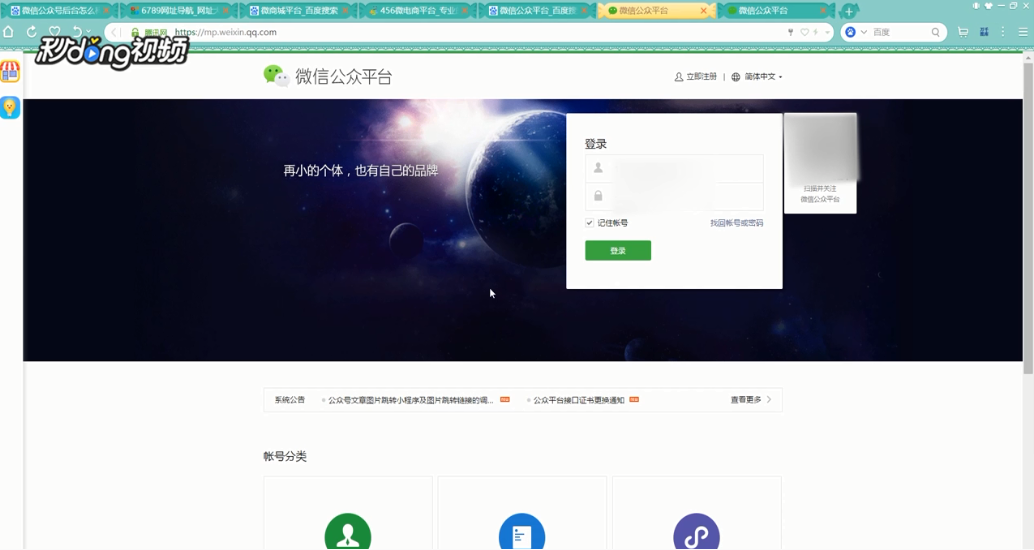Screen dimensions: 1034x550
Task: Click the 找回帐号或密码 link
Action: click(x=737, y=223)
